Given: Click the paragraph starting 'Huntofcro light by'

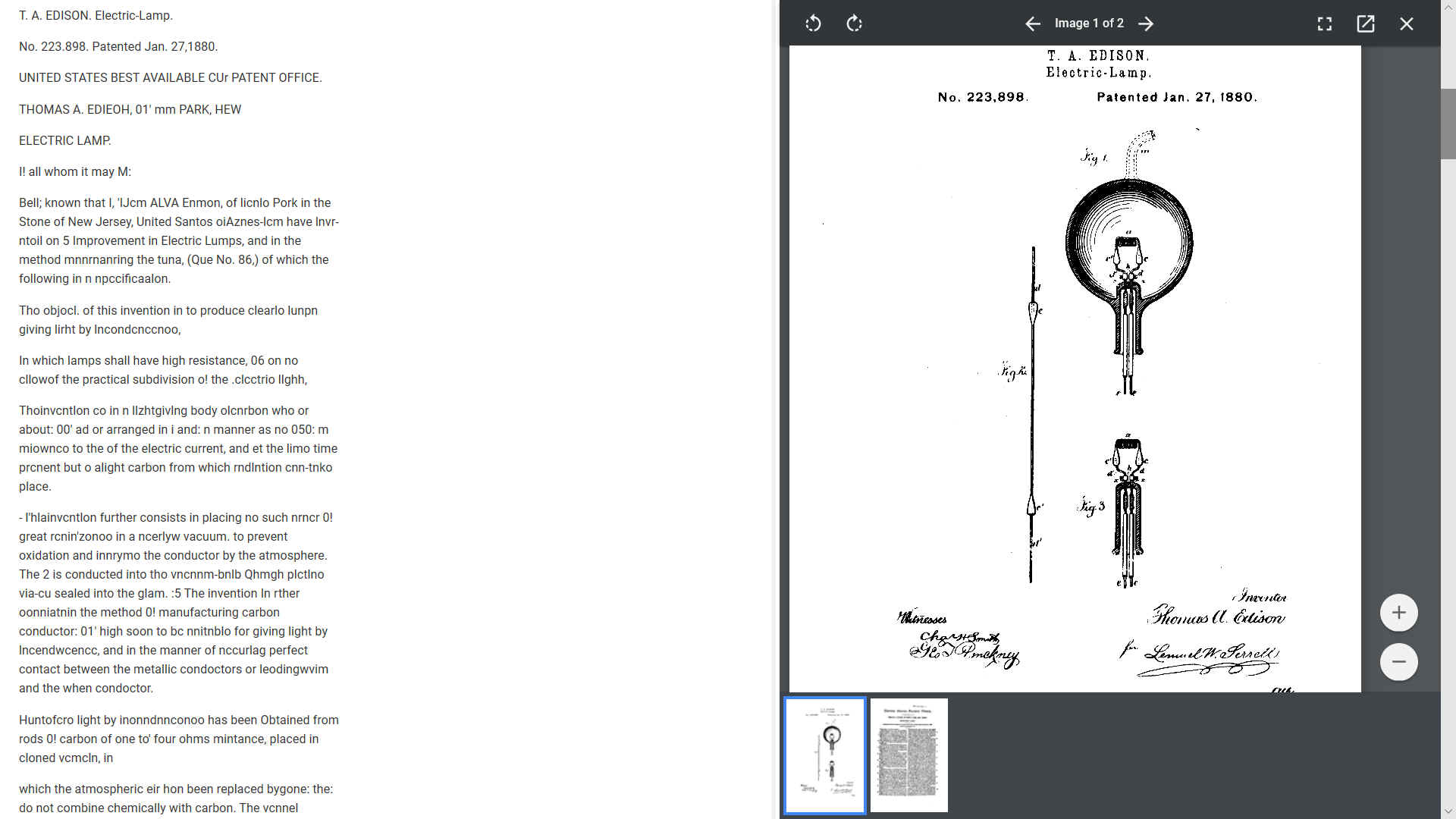Looking at the screenshot, I should (179, 739).
